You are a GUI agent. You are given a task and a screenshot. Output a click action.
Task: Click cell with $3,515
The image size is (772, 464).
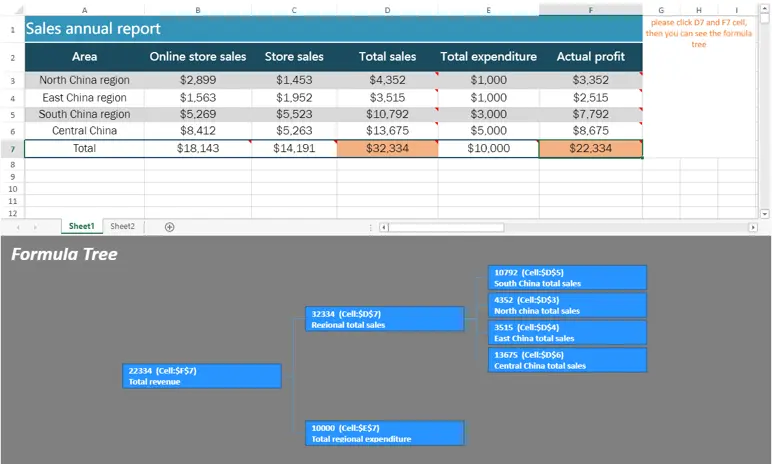(387, 98)
